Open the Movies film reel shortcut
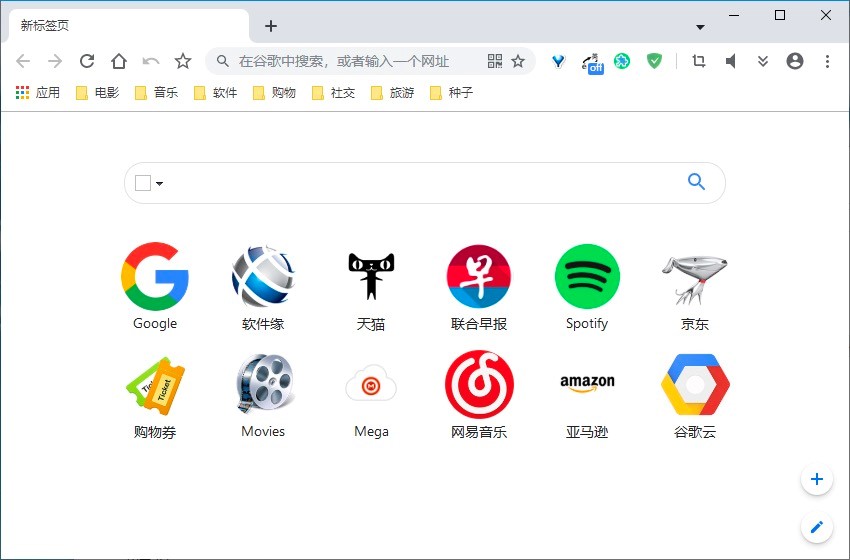The image size is (850, 560). click(x=263, y=396)
